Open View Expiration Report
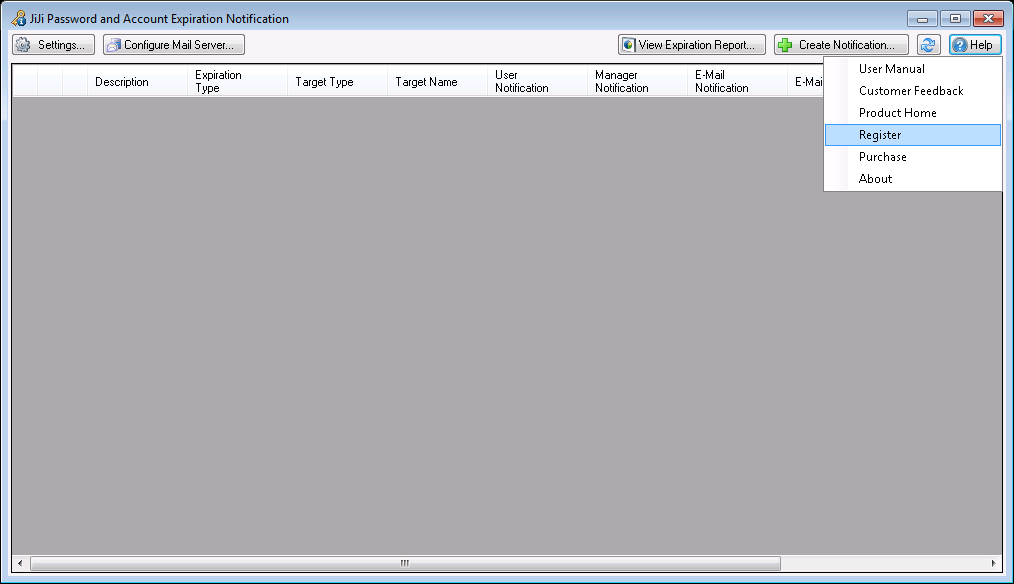The height and width of the screenshot is (584, 1014). pyautogui.click(x=691, y=45)
